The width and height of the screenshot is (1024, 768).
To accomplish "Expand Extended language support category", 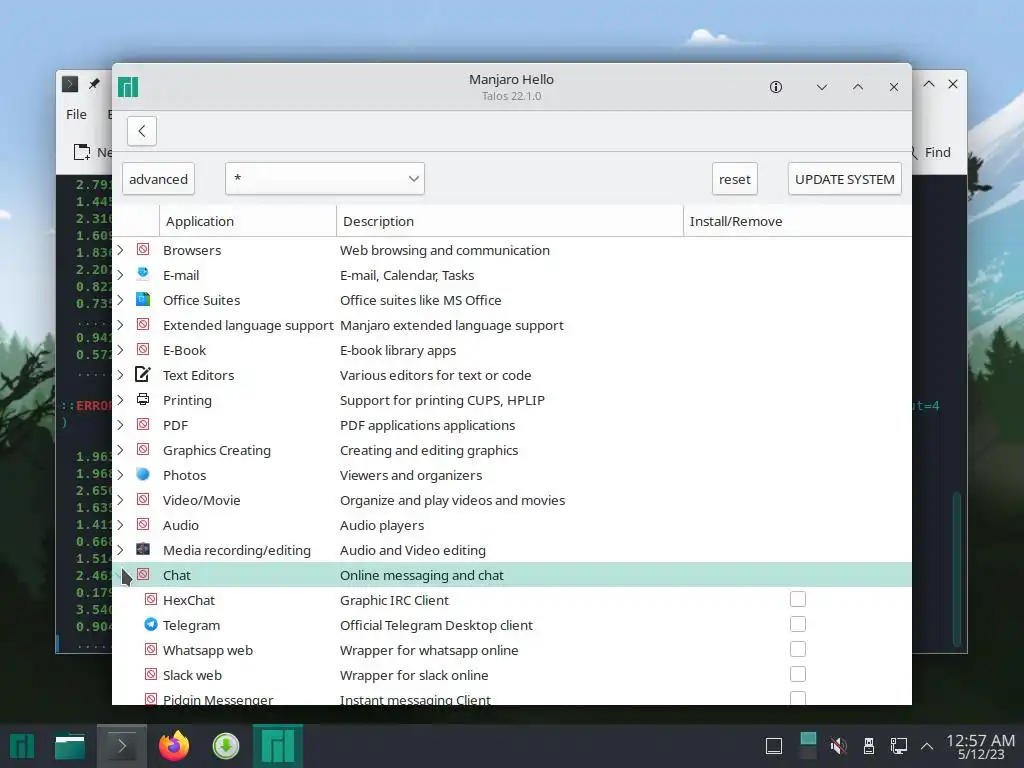I will 120,325.
